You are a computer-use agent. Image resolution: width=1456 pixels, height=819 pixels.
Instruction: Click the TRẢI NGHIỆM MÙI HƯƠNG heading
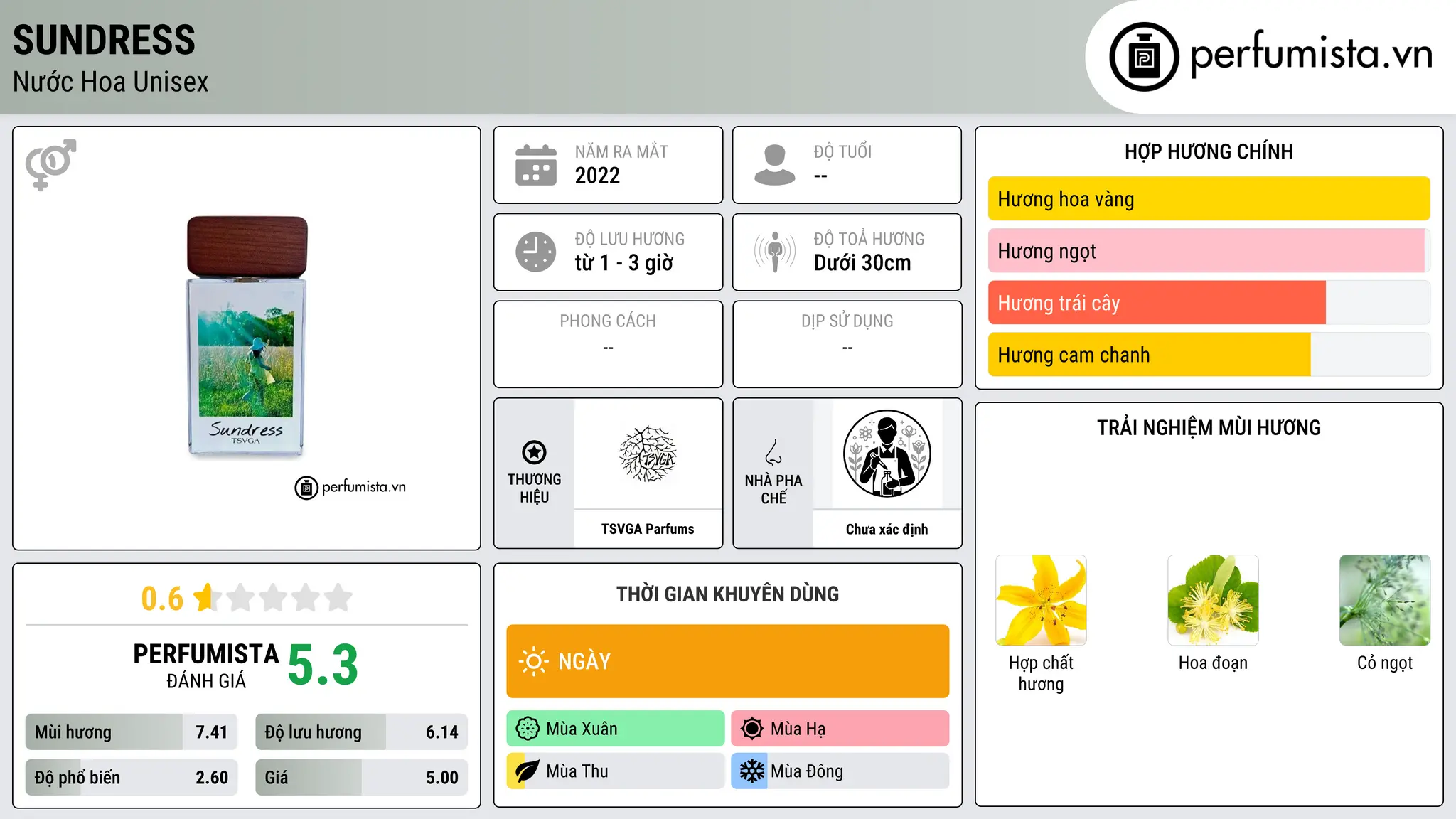point(1209,428)
